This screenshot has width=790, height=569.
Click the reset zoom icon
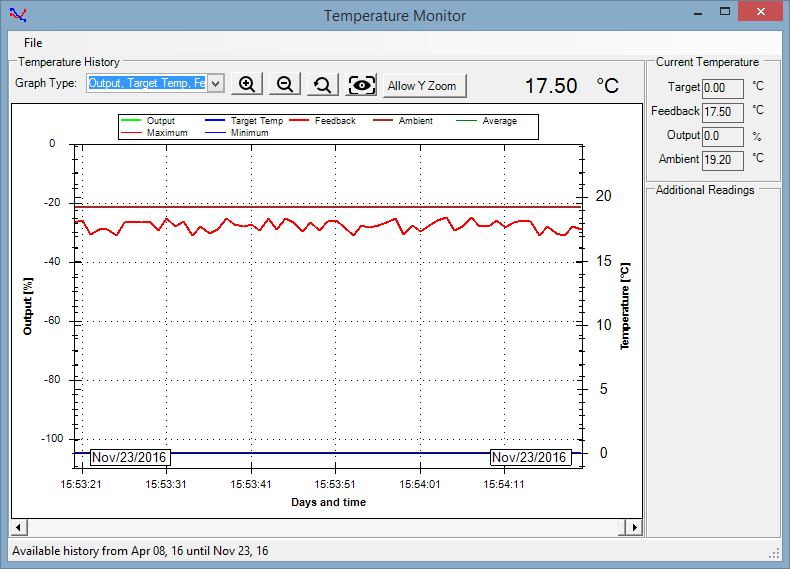[322, 84]
